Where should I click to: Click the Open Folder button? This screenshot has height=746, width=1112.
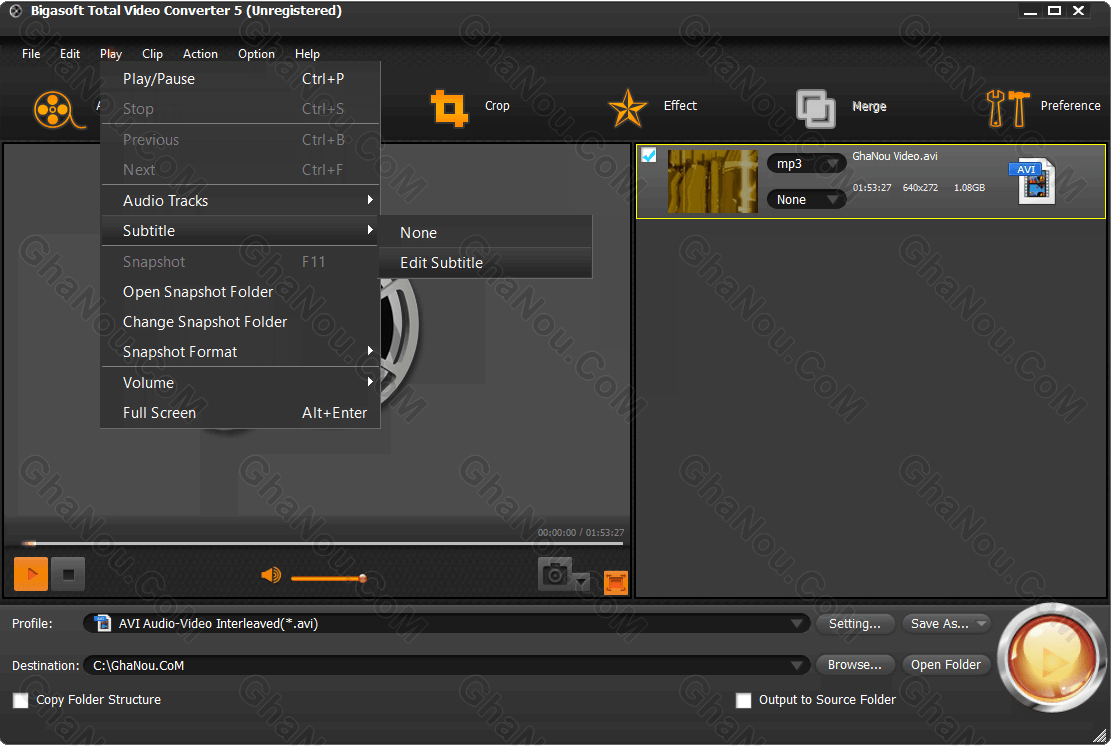[x=945, y=664]
